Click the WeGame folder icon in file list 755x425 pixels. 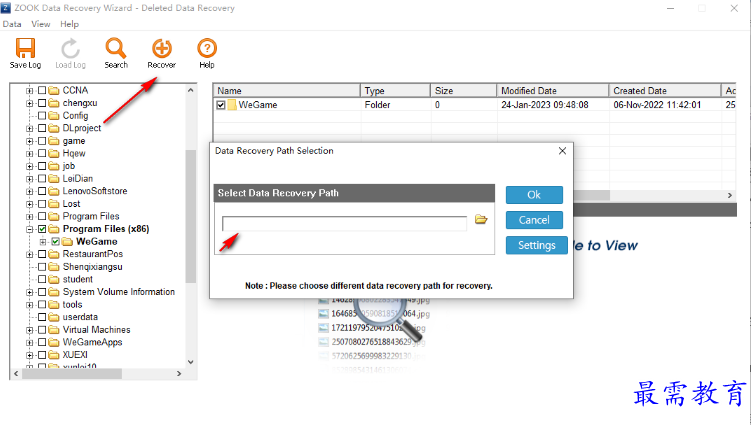coord(232,105)
